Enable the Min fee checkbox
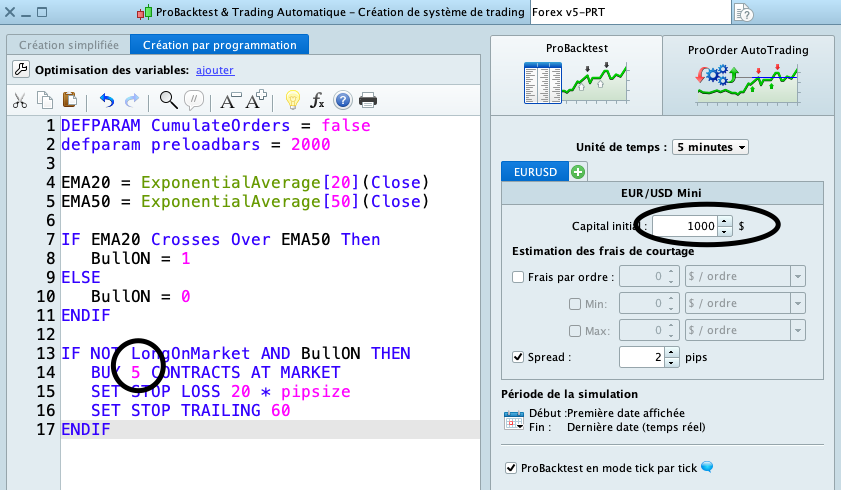The width and height of the screenshot is (841, 490). tap(574, 304)
